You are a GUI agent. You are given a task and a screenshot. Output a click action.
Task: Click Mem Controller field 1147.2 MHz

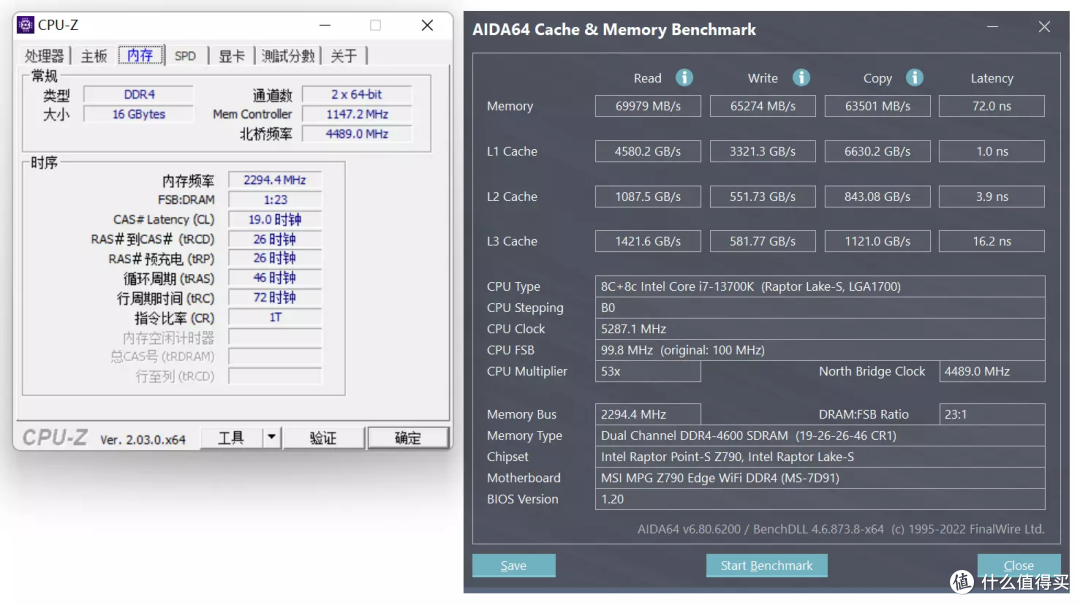click(357, 114)
